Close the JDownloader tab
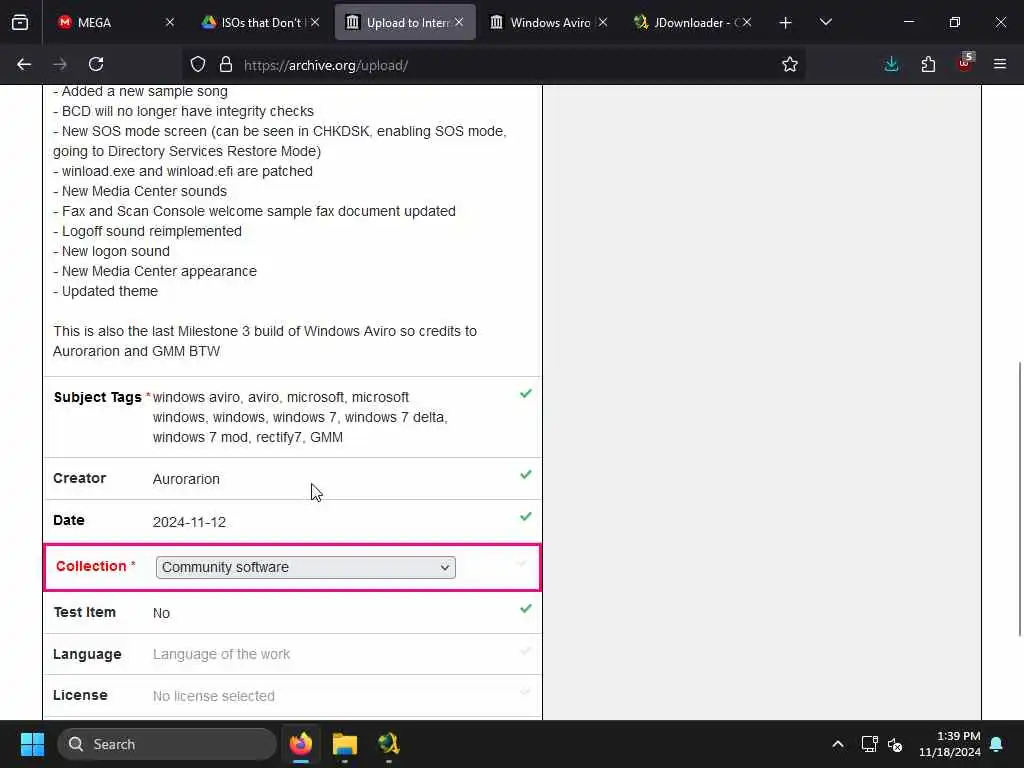 coord(747,22)
